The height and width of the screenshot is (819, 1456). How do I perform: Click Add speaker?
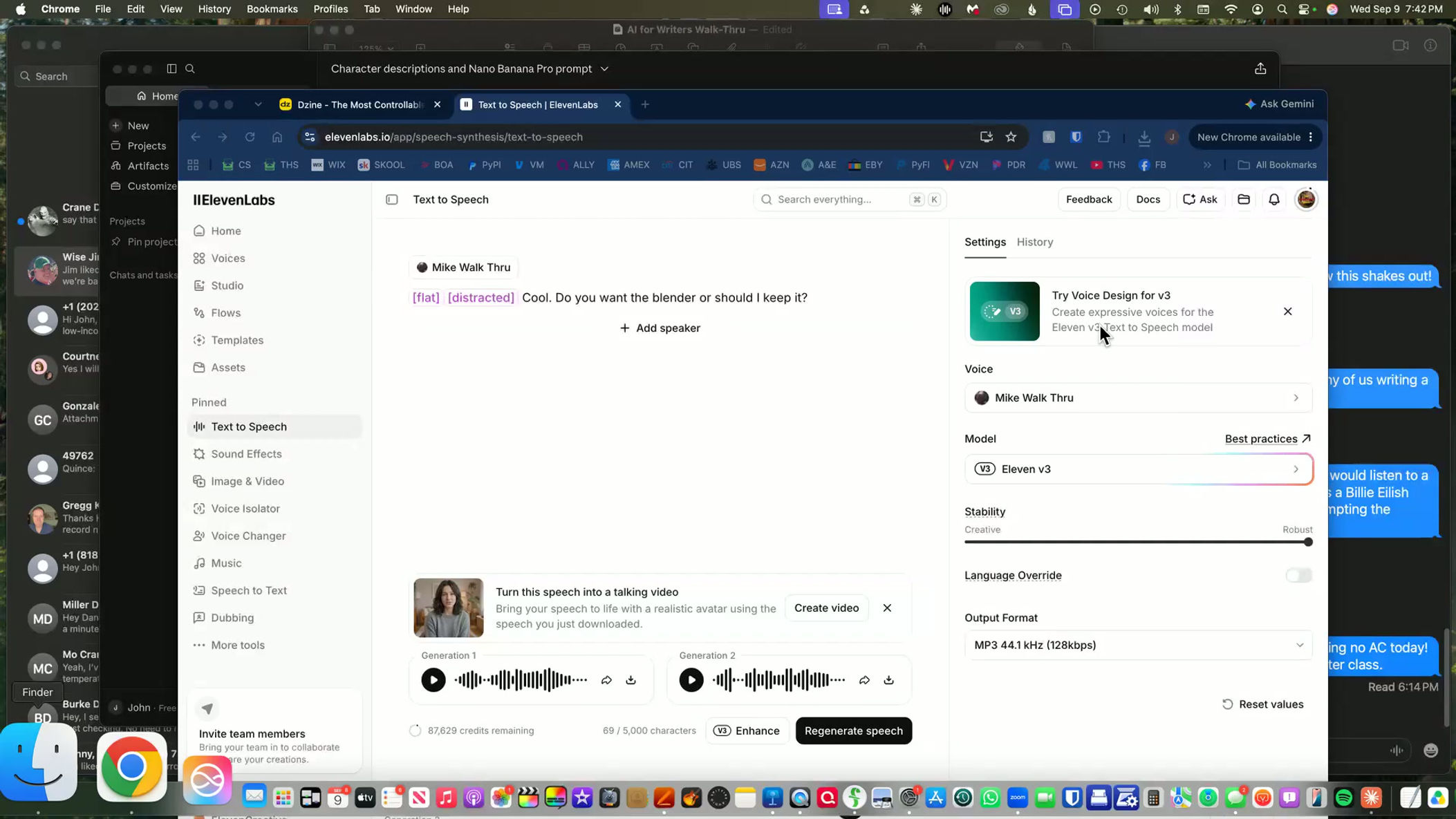click(660, 328)
